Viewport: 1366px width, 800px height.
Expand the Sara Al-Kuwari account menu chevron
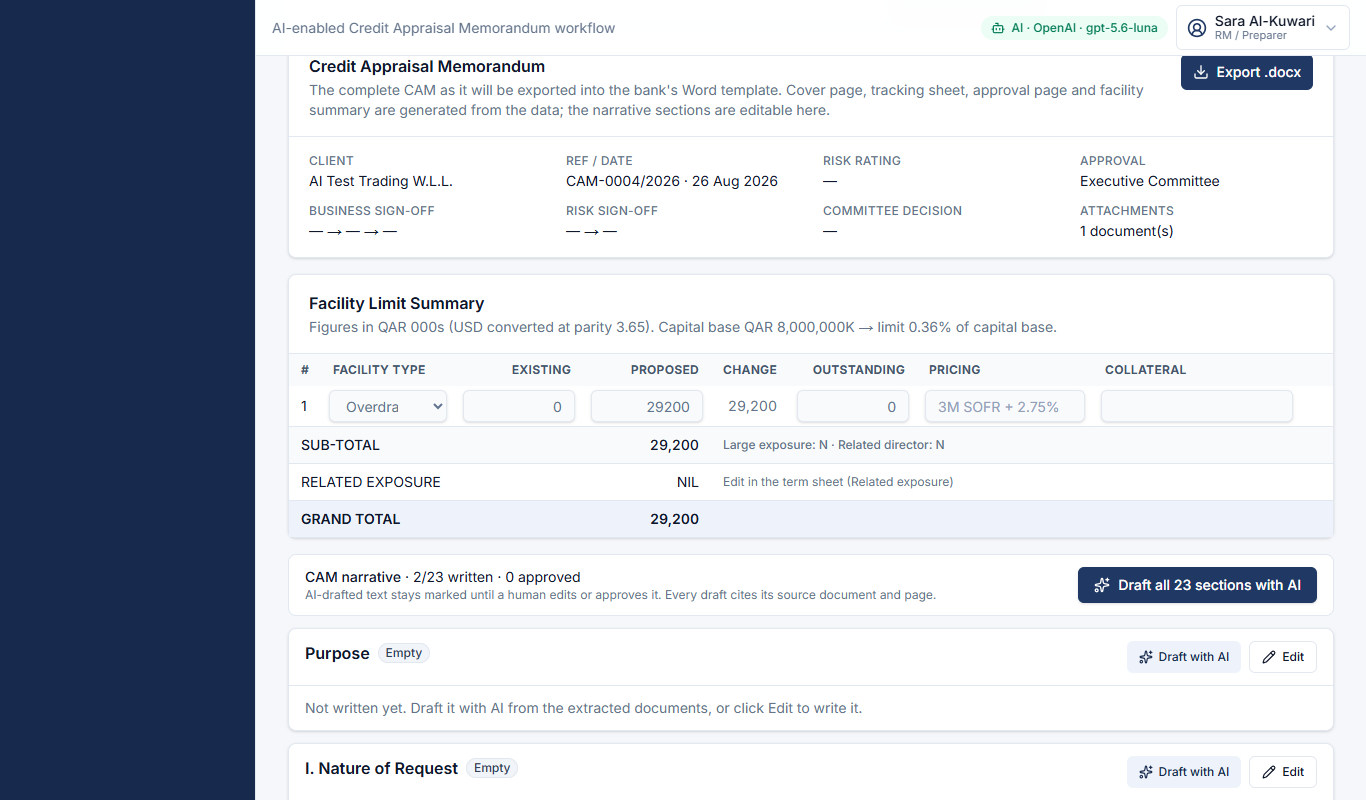(1331, 28)
